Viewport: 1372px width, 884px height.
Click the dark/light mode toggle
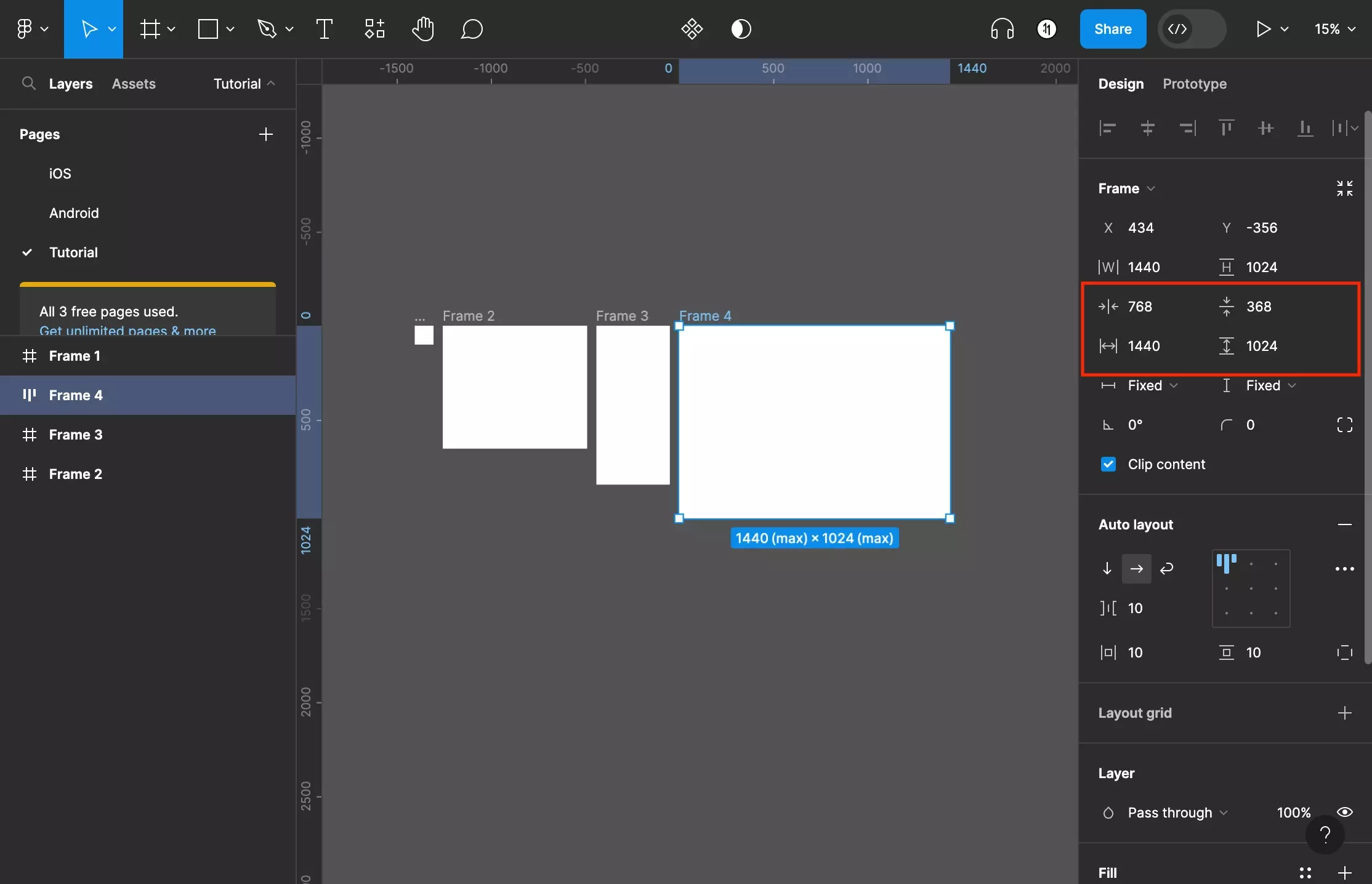(741, 28)
